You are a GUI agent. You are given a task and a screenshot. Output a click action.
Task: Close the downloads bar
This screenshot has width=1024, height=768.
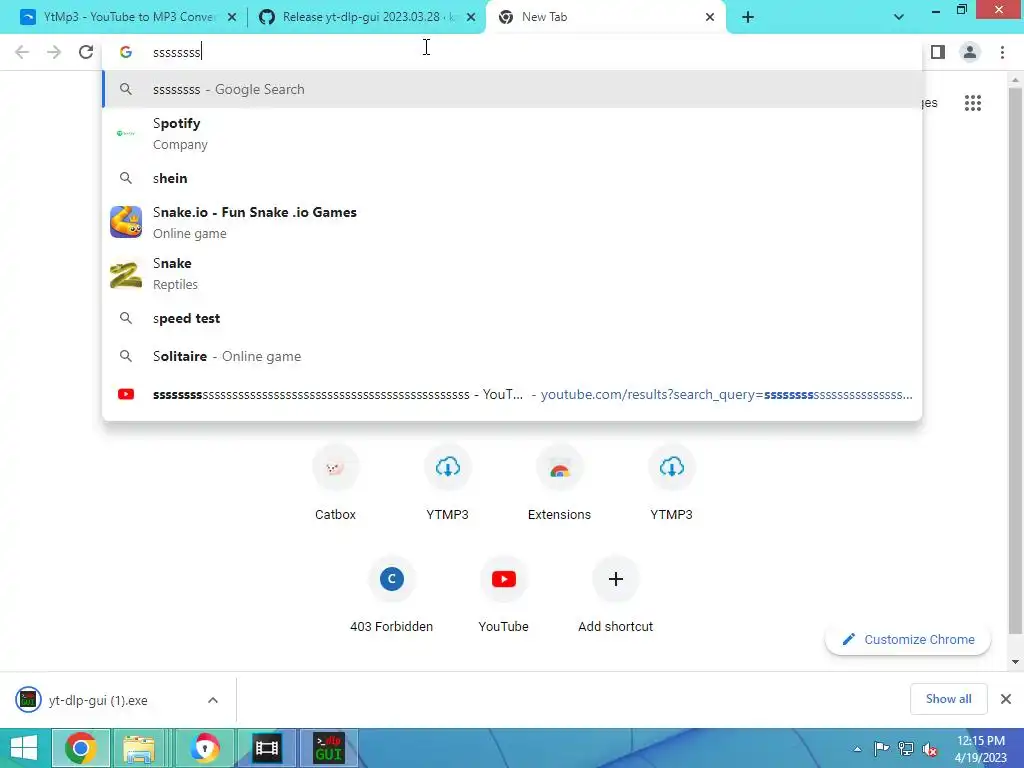(x=1006, y=699)
